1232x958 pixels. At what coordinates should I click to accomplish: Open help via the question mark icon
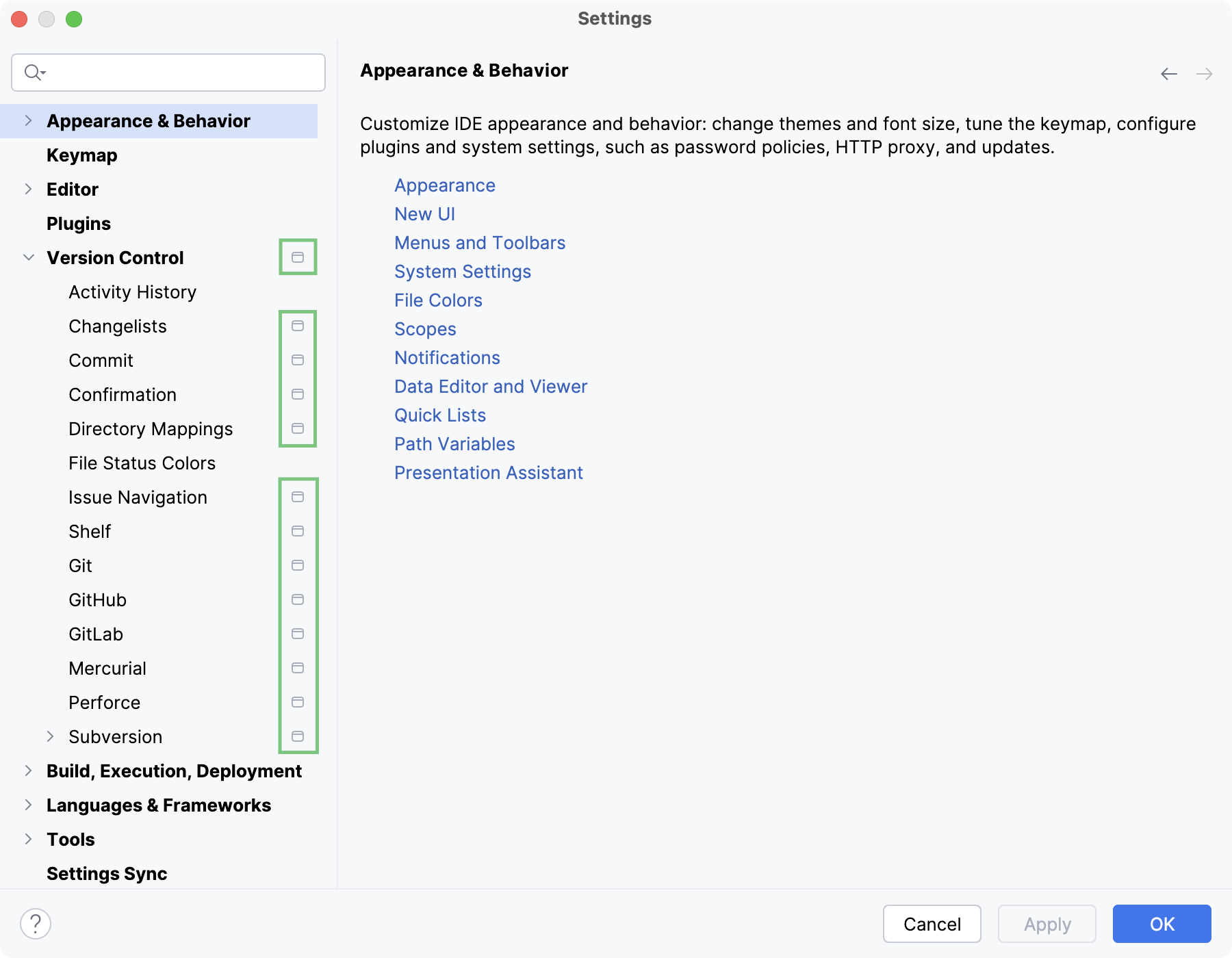[35, 923]
